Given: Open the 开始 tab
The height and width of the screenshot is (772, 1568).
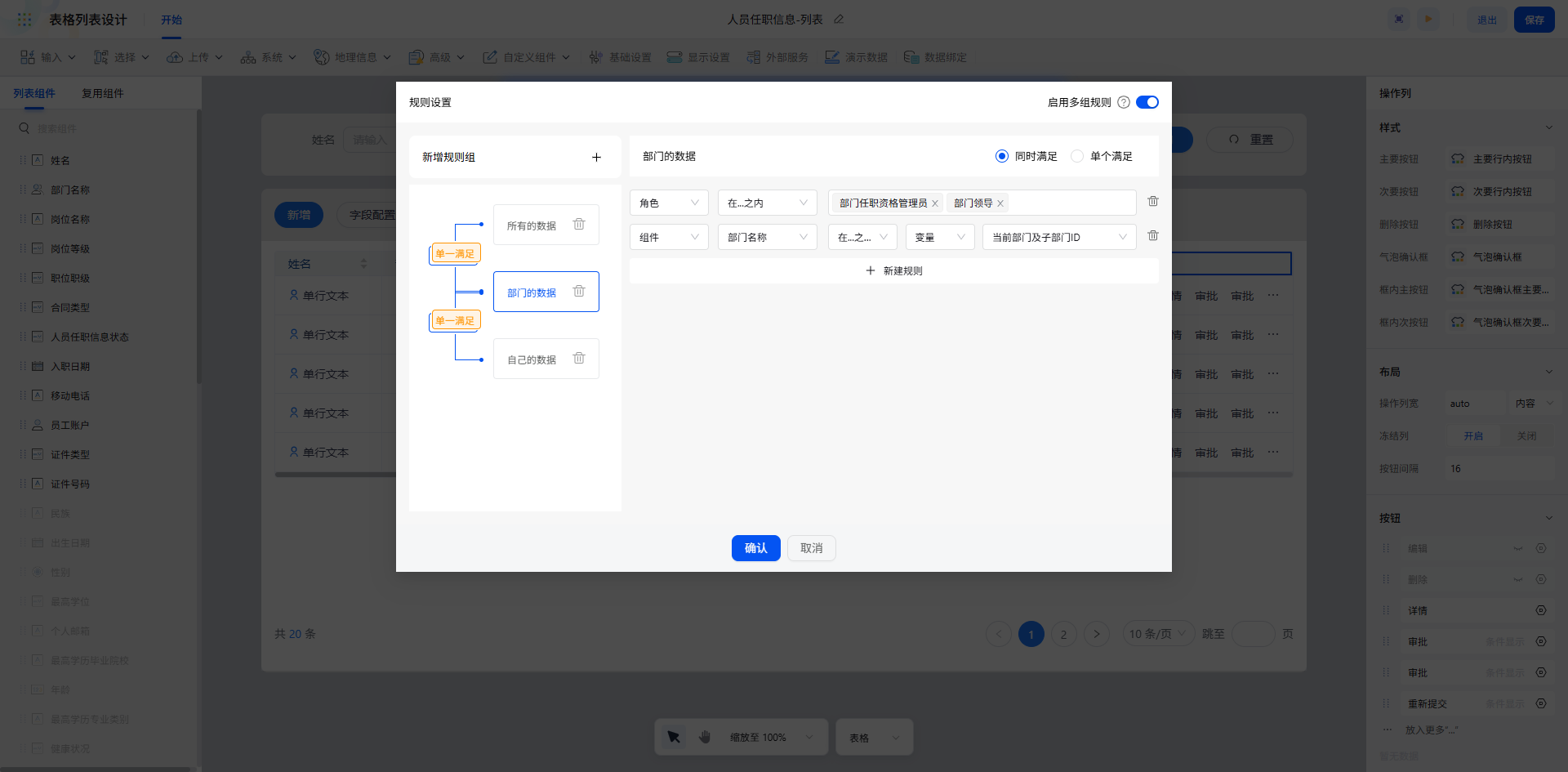Looking at the screenshot, I should pos(171,20).
